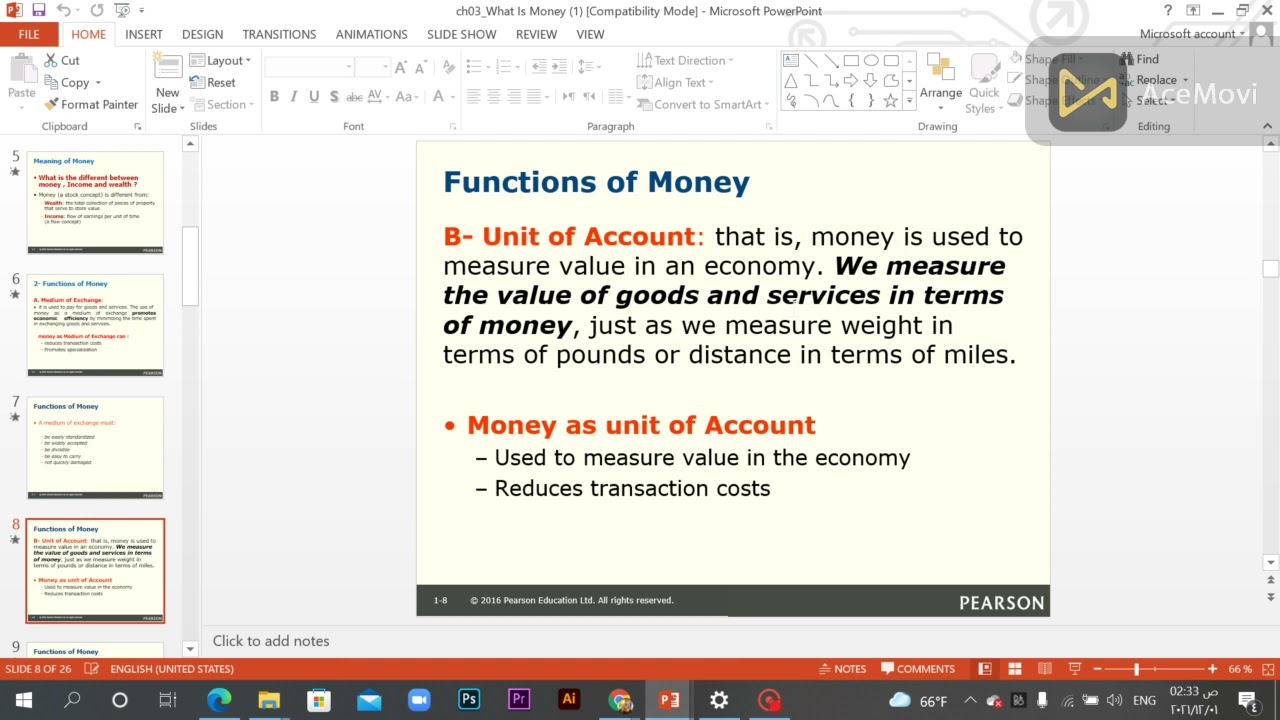Image resolution: width=1280 pixels, height=720 pixels.
Task: Switch to the DESIGN tab
Action: pos(202,34)
